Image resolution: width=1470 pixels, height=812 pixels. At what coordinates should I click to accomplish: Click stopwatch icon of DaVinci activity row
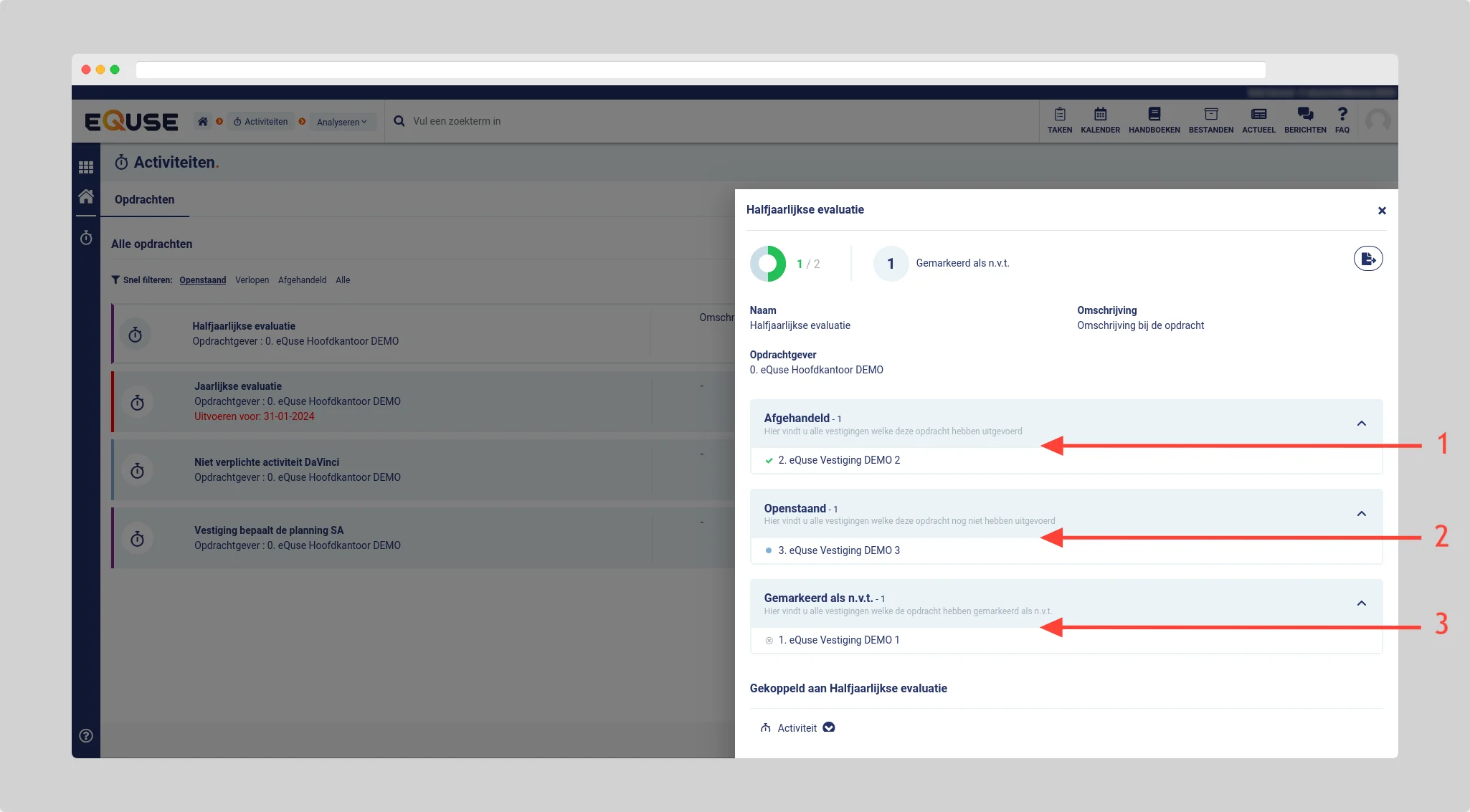(137, 470)
